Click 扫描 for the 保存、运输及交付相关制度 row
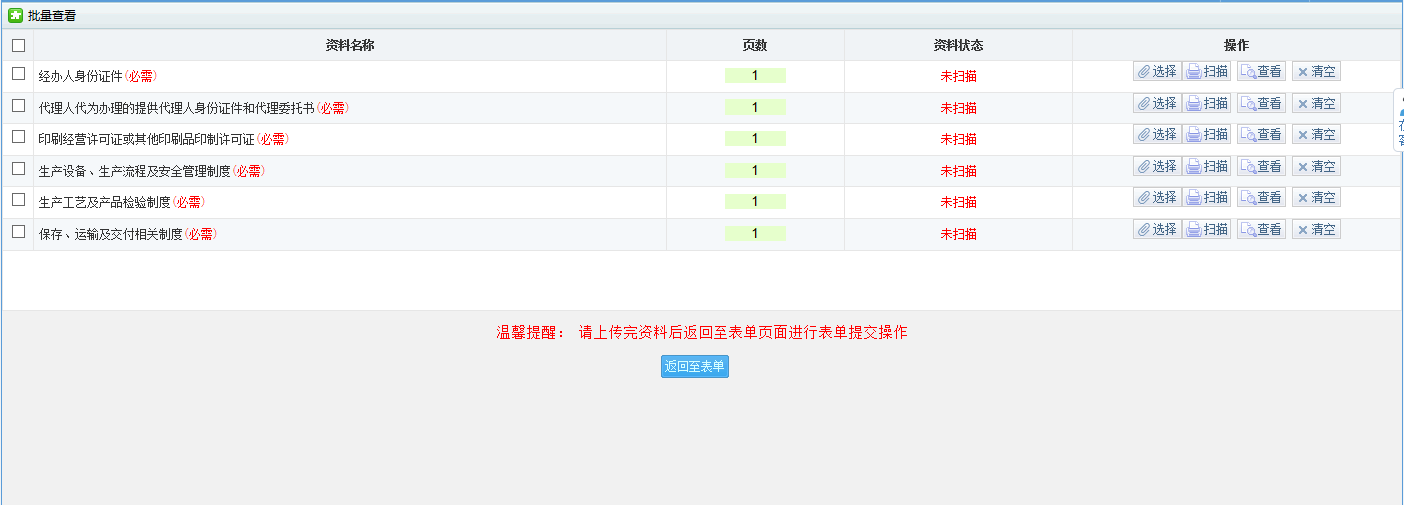 [x=1207, y=230]
